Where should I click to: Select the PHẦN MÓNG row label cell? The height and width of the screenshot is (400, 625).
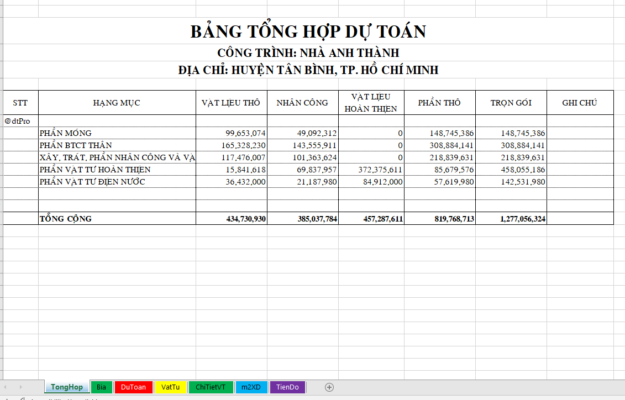(x=118, y=133)
